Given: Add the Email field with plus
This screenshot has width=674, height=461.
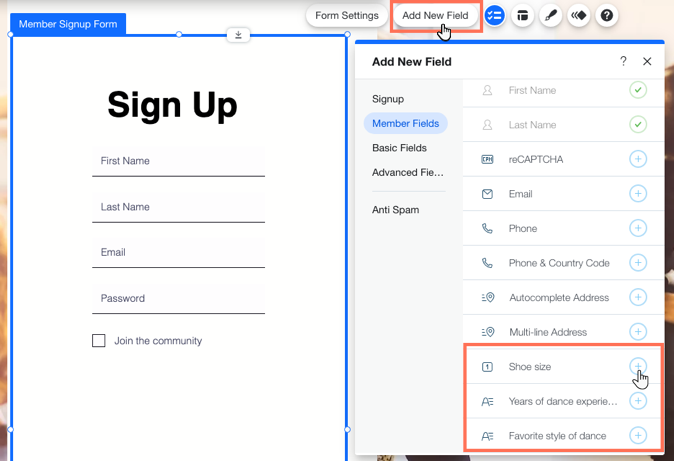Looking at the screenshot, I should pyautogui.click(x=638, y=194).
